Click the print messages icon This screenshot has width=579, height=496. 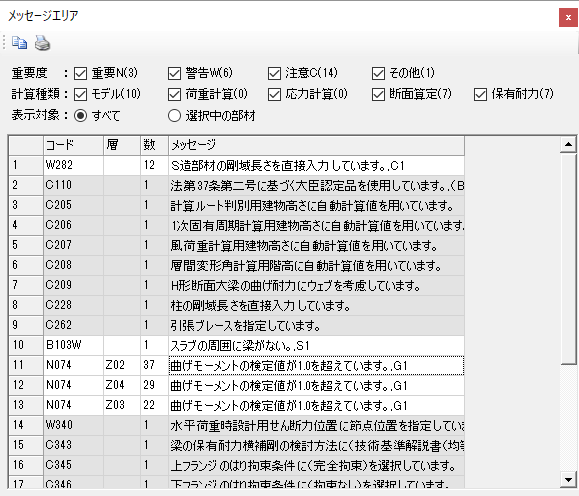pos(42,43)
